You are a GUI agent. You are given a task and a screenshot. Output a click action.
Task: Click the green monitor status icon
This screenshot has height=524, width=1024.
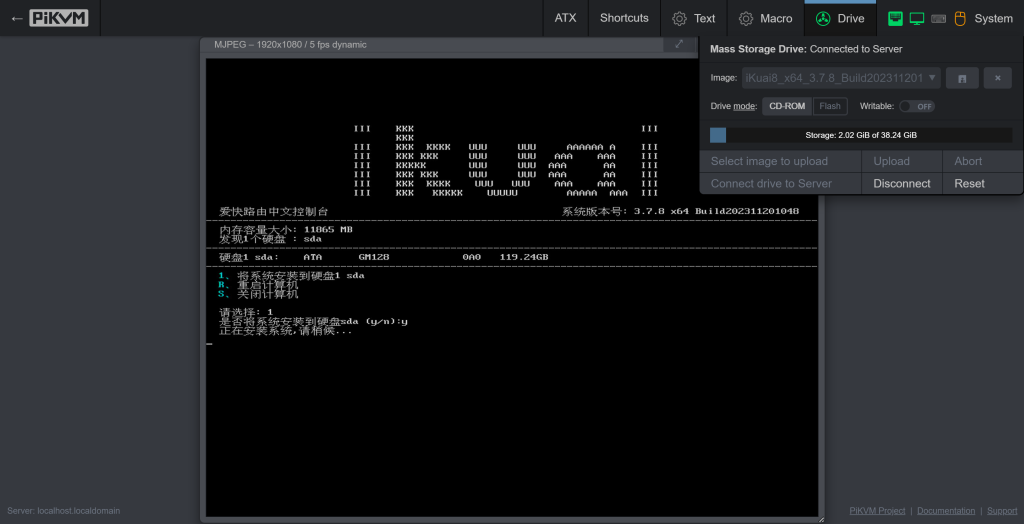917,18
